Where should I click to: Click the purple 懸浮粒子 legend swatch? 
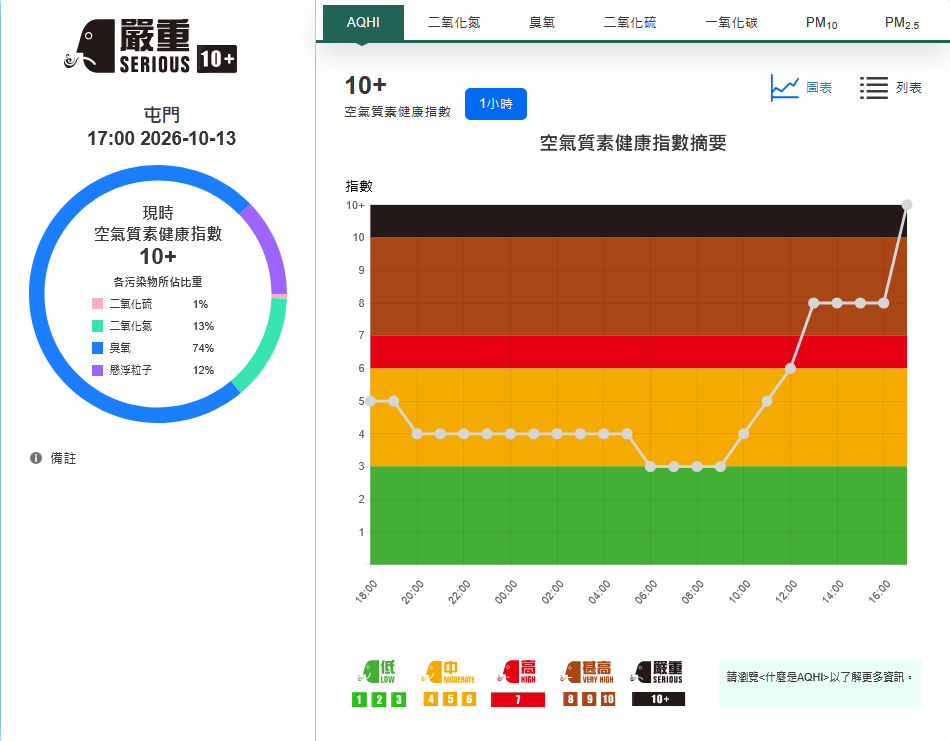coord(97,370)
